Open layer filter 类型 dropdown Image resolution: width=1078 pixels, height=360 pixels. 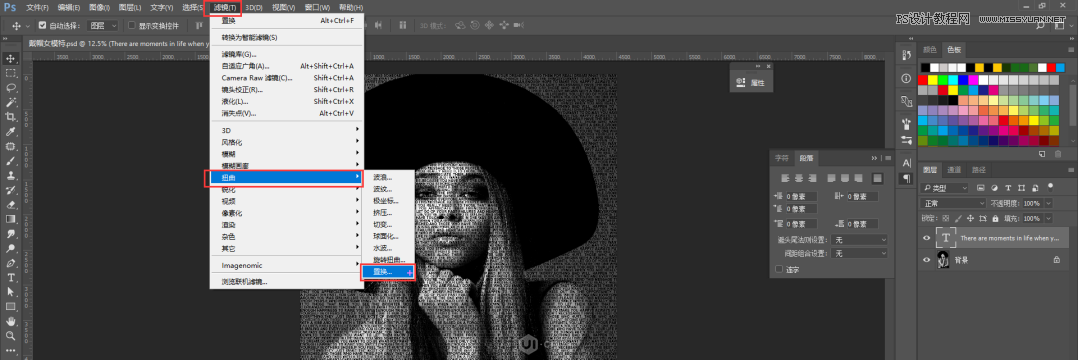click(x=944, y=188)
